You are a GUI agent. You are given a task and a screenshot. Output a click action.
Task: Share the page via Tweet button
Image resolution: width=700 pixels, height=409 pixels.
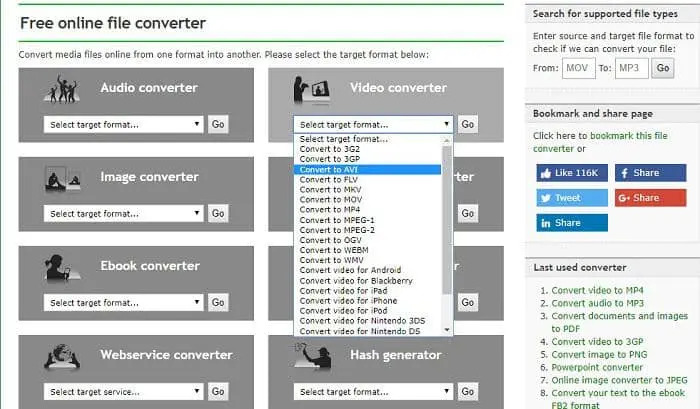pos(571,198)
